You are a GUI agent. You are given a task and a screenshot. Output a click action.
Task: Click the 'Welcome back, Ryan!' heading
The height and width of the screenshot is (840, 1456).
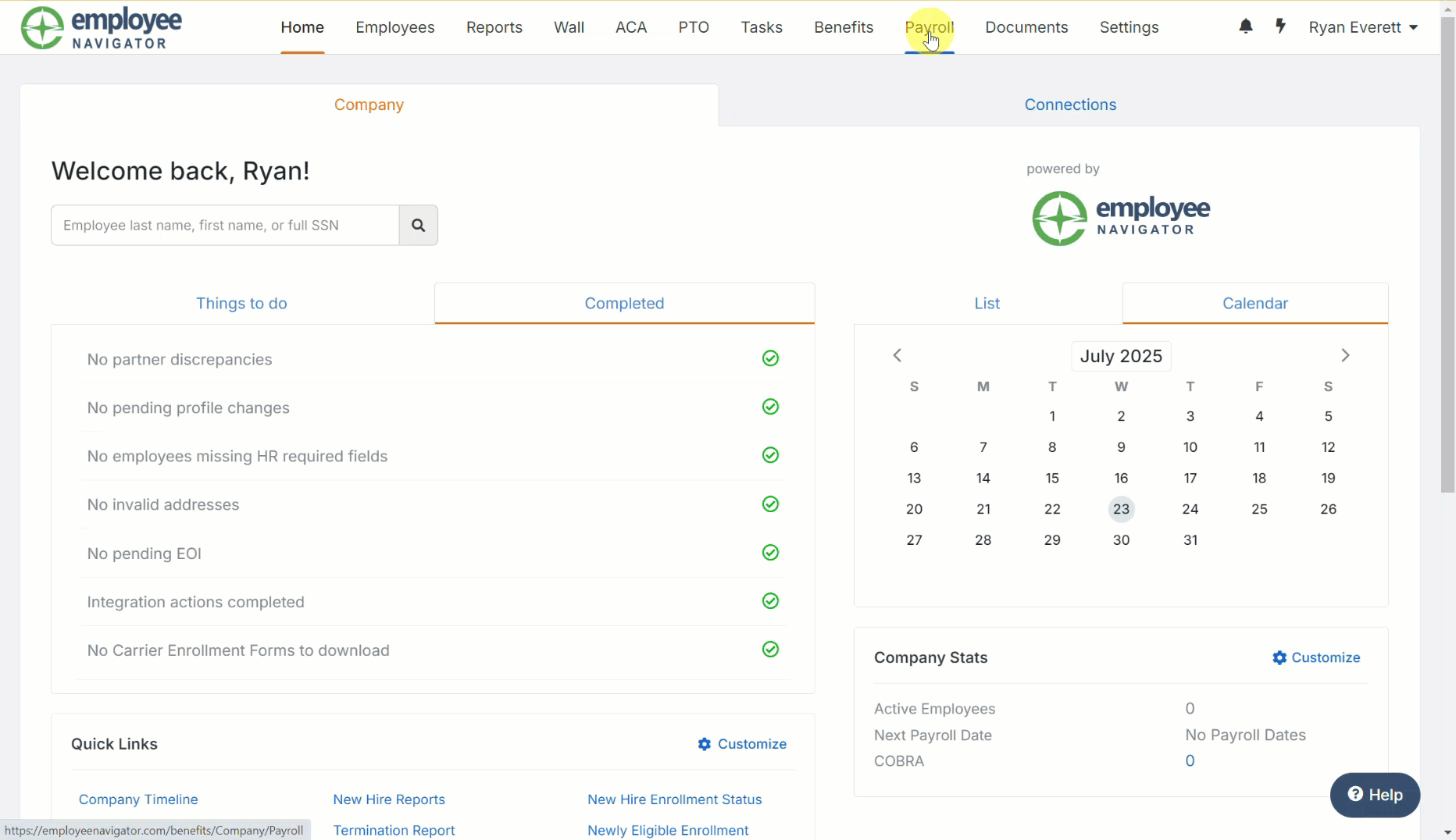(180, 171)
